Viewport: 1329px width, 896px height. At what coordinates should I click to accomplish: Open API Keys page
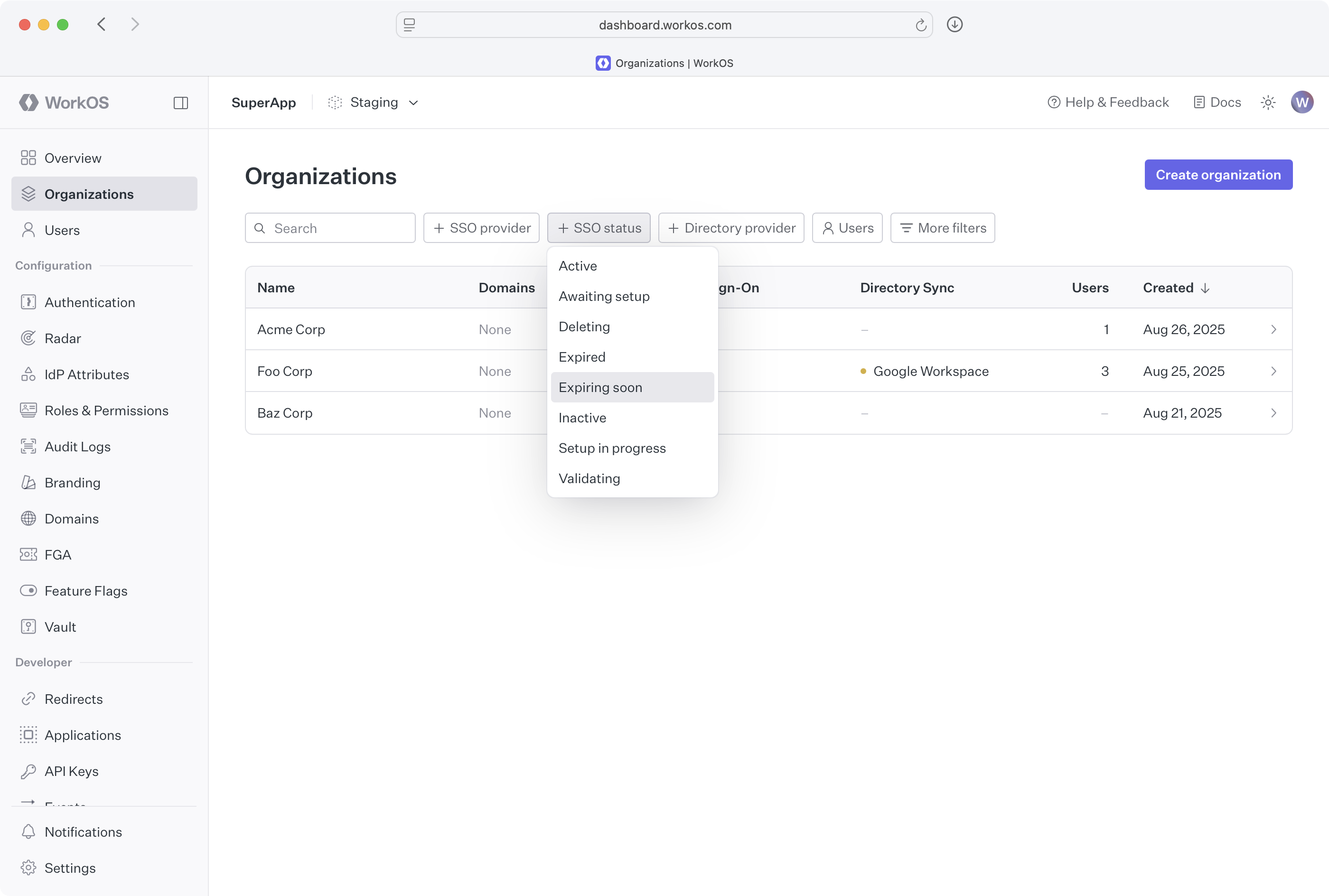coord(71,772)
